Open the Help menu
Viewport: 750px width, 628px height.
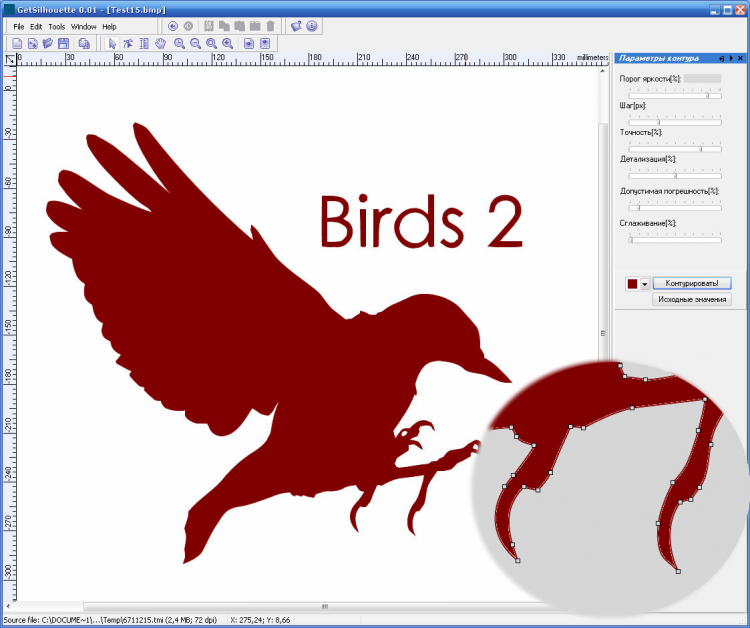point(109,27)
